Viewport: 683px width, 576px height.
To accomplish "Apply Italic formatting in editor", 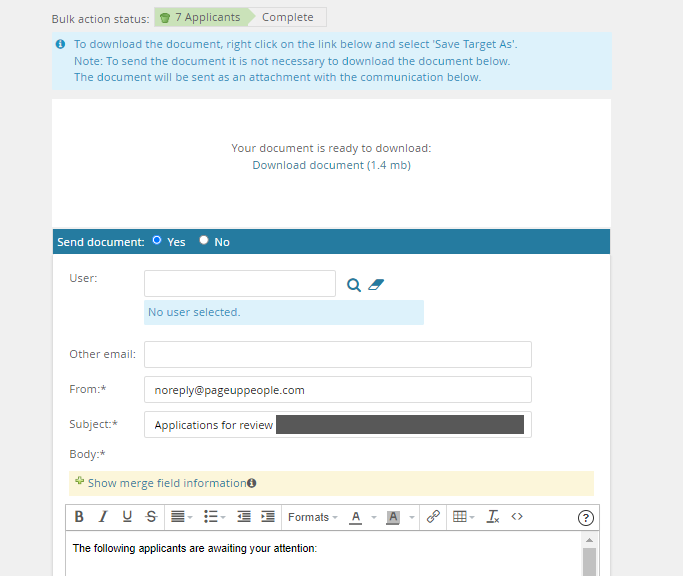I will tap(103, 517).
